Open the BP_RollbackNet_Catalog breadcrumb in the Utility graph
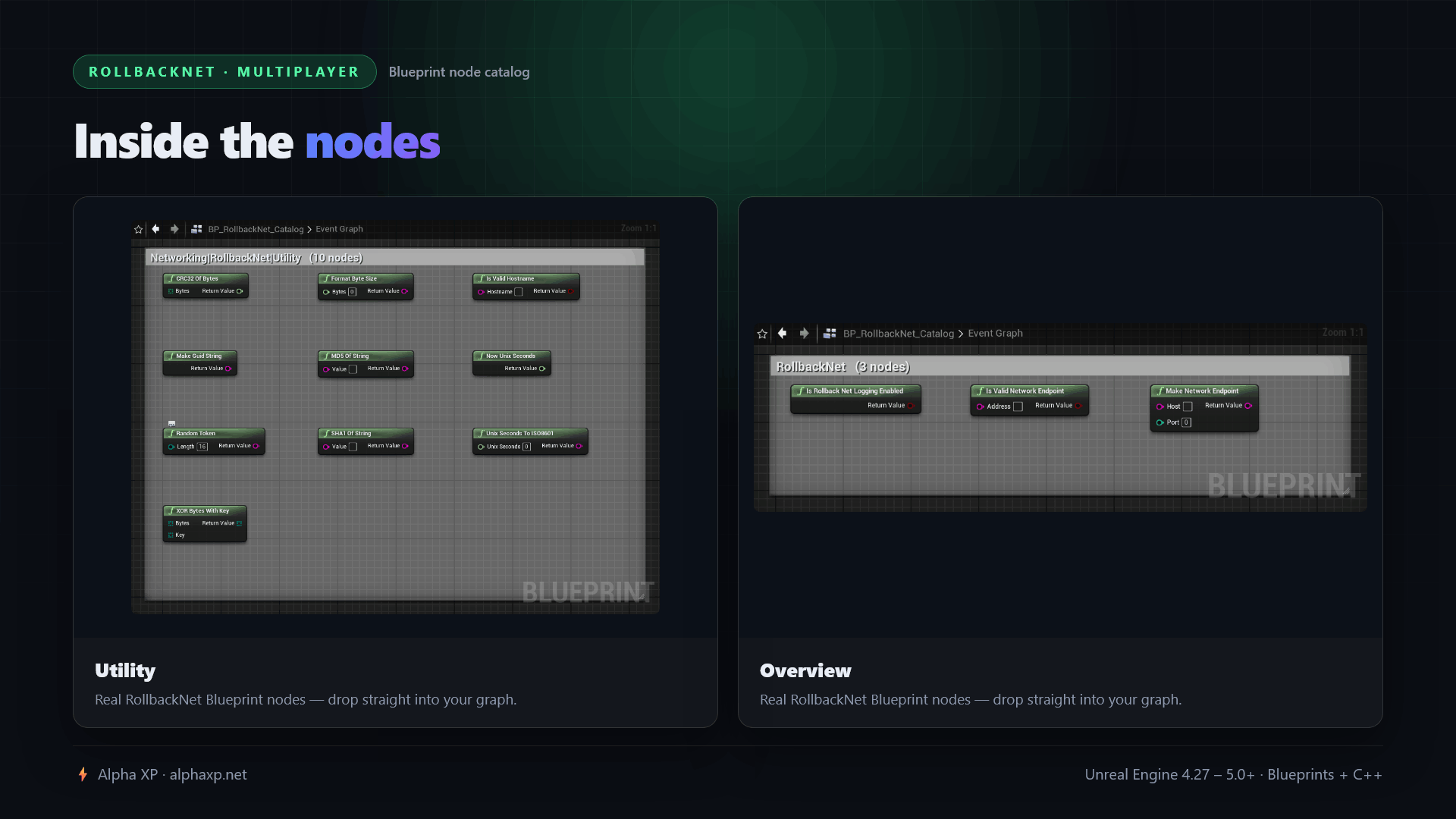The height and width of the screenshot is (819, 1456). [256, 229]
